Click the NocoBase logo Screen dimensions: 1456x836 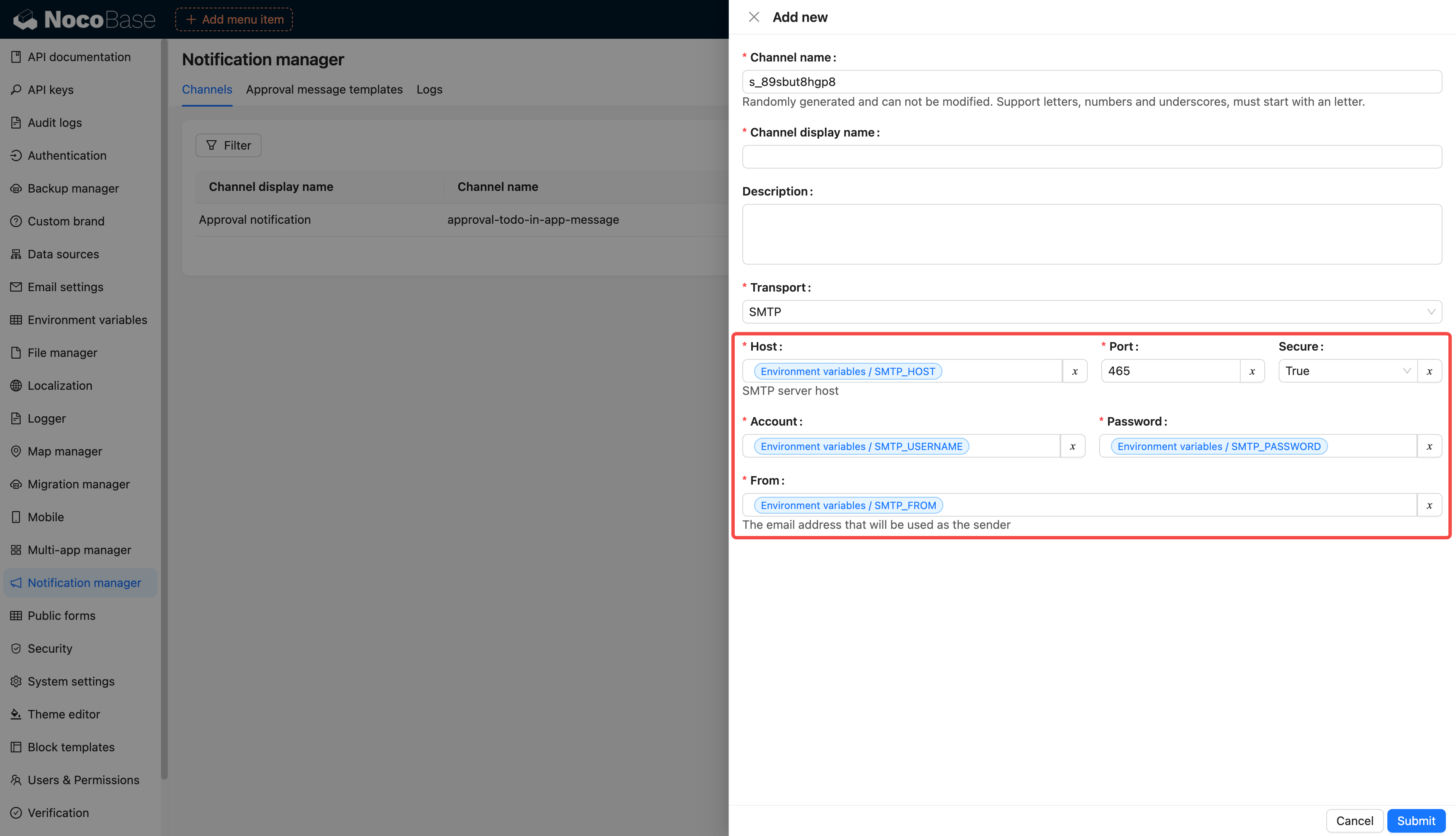point(84,19)
